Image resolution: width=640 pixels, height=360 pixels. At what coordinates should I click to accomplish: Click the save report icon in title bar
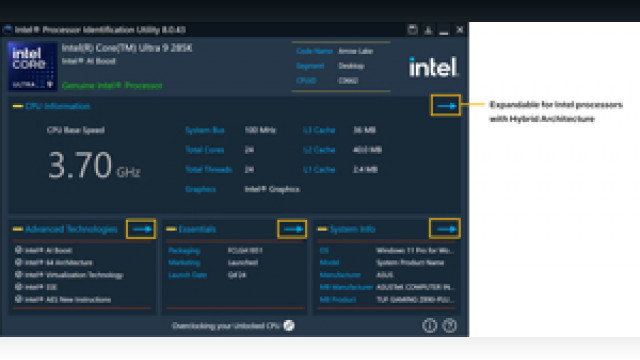[412, 29]
